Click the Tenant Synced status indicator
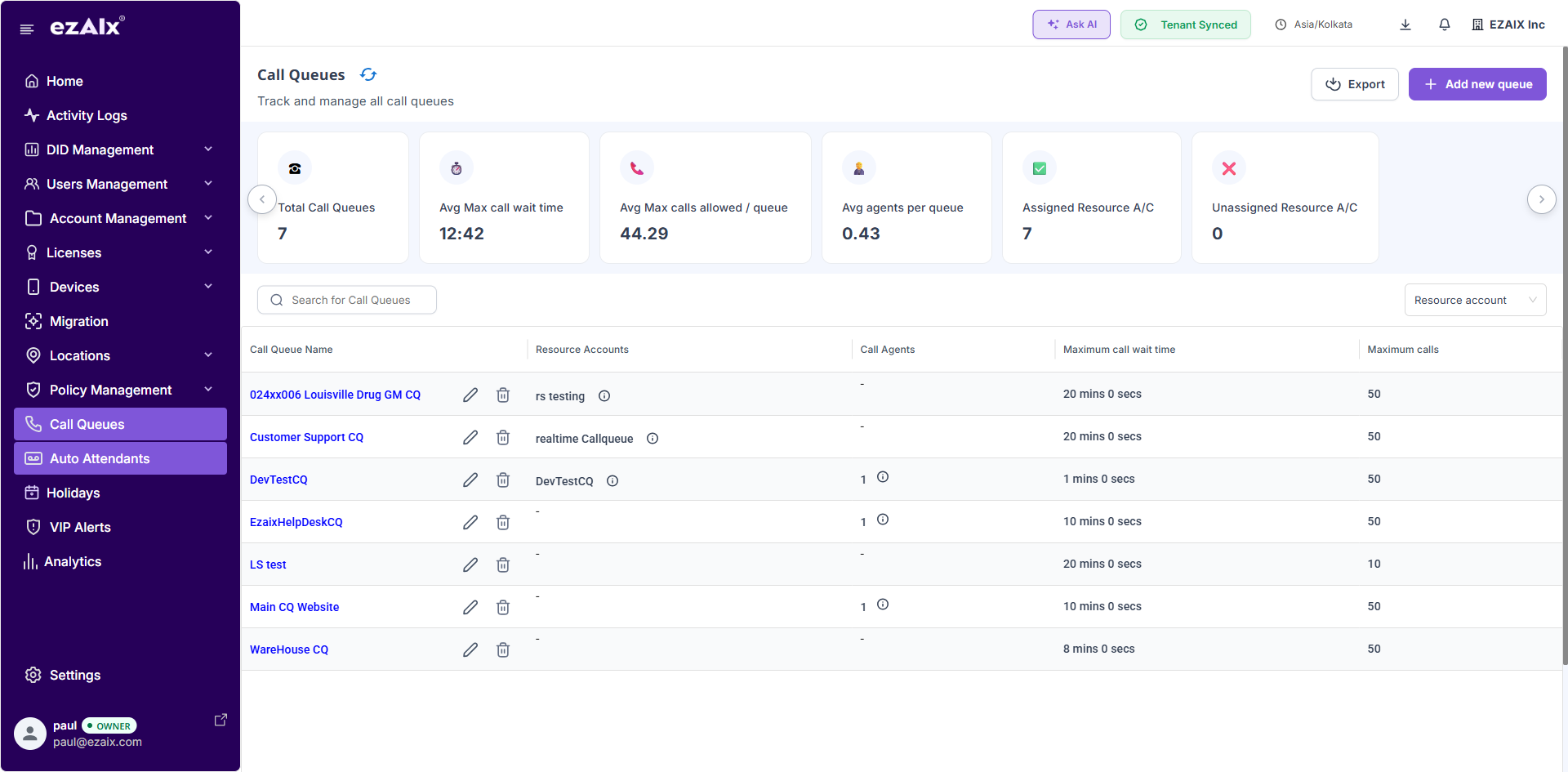 (x=1185, y=24)
